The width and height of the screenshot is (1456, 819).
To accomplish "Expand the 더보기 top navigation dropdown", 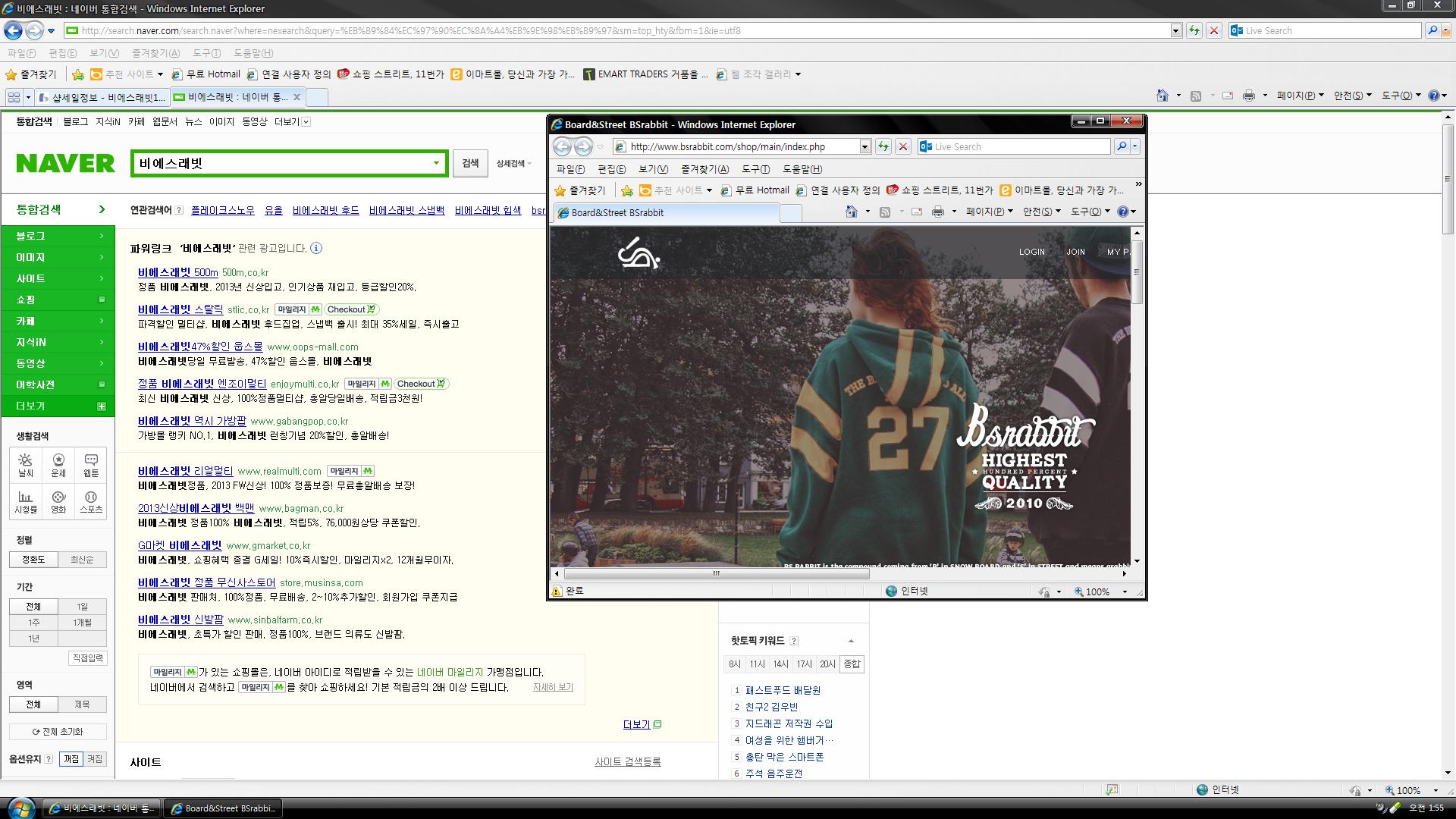I will pos(292,121).
